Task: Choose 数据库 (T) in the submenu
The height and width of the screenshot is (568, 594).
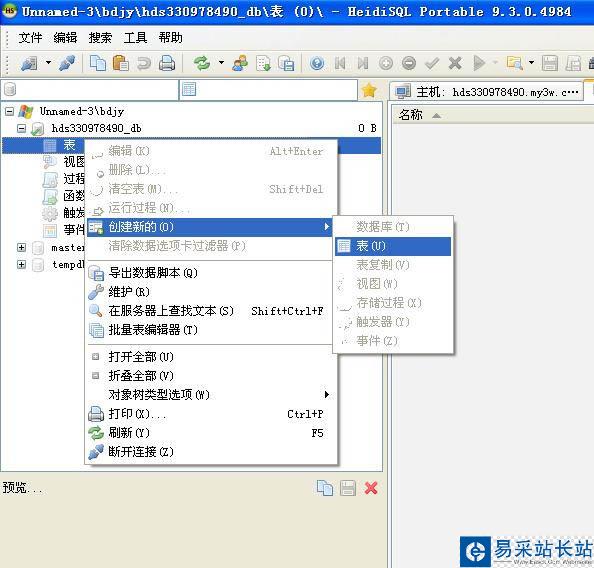Action: coord(393,227)
